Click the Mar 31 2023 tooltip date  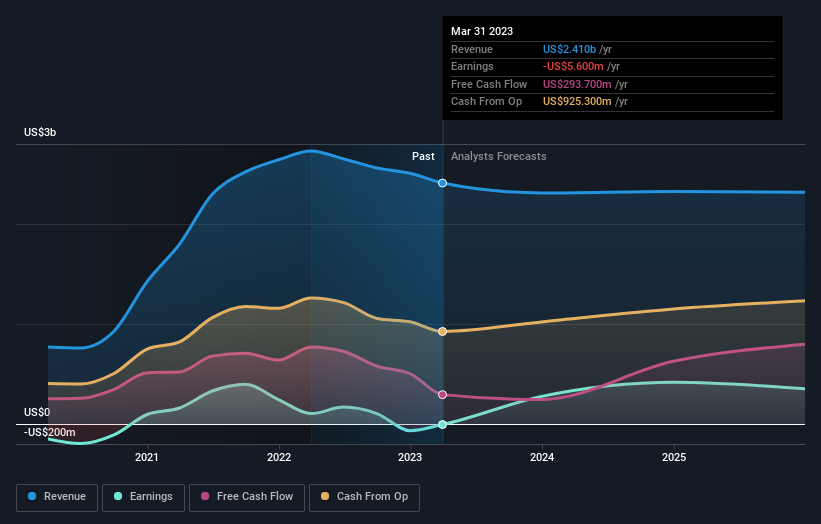tap(482, 31)
